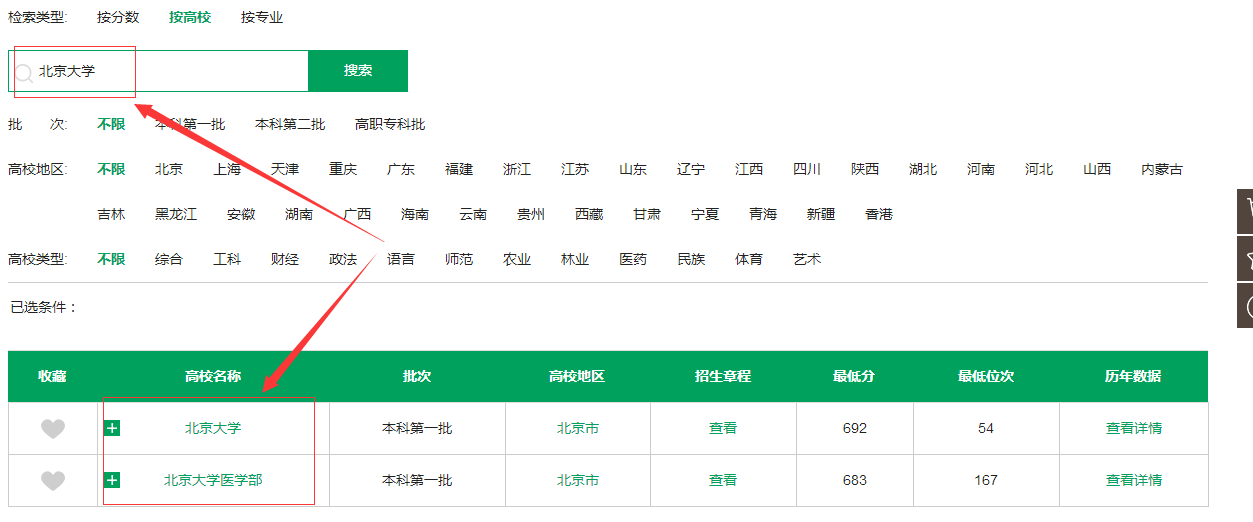
Task: Select 不限 for batch filter
Action: 111,124
